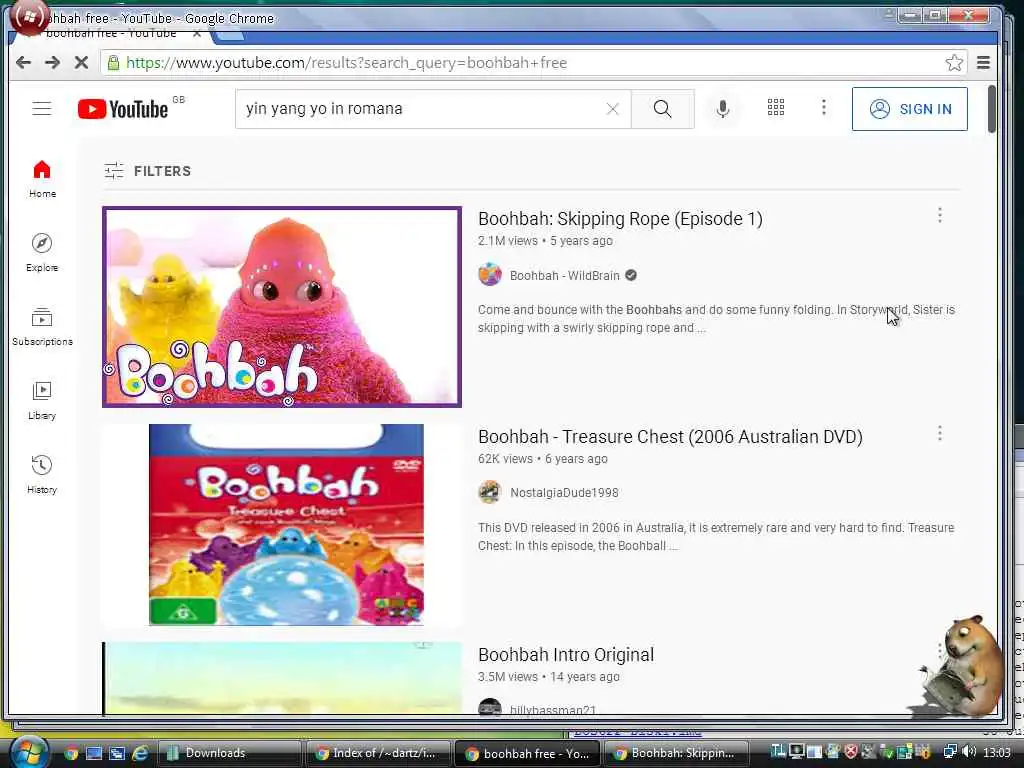The image size is (1024, 768).
Task: Click the taskbar clock showing 13:03
Action: (x=997, y=753)
